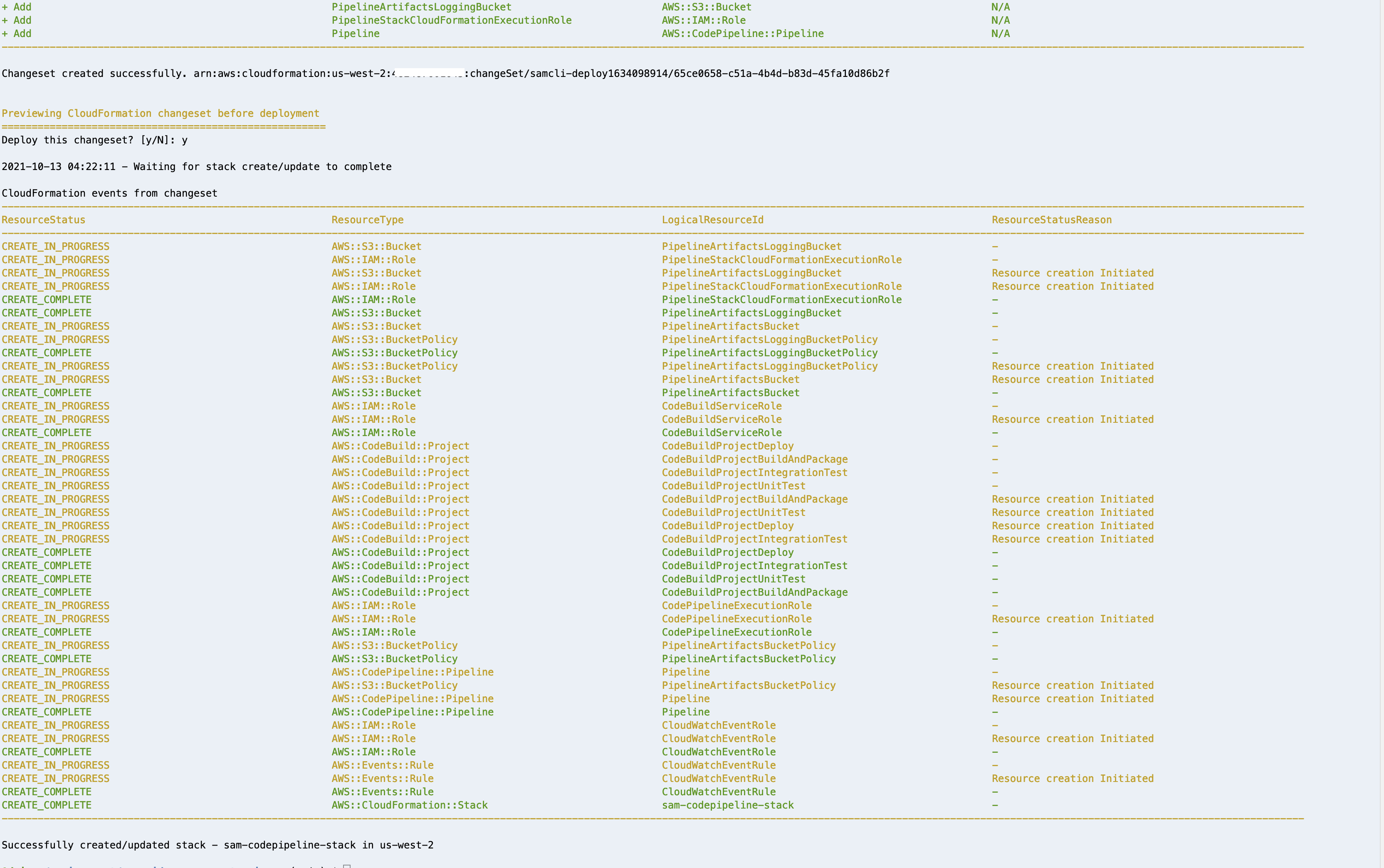Click the 'Changeset created successfully.' message
Screen dimensions: 1384x868
coord(94,74)
